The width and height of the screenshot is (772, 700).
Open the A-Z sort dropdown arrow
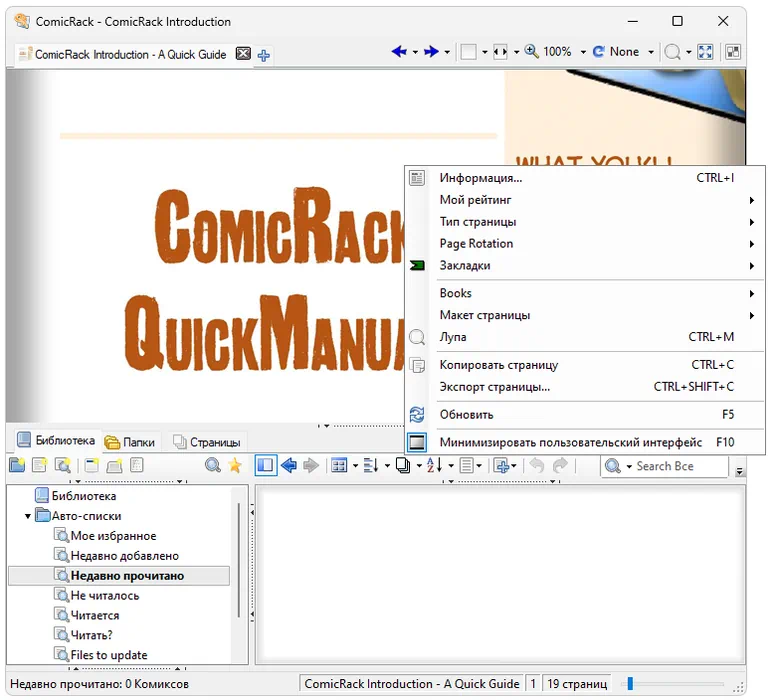[x=451, y=466]
